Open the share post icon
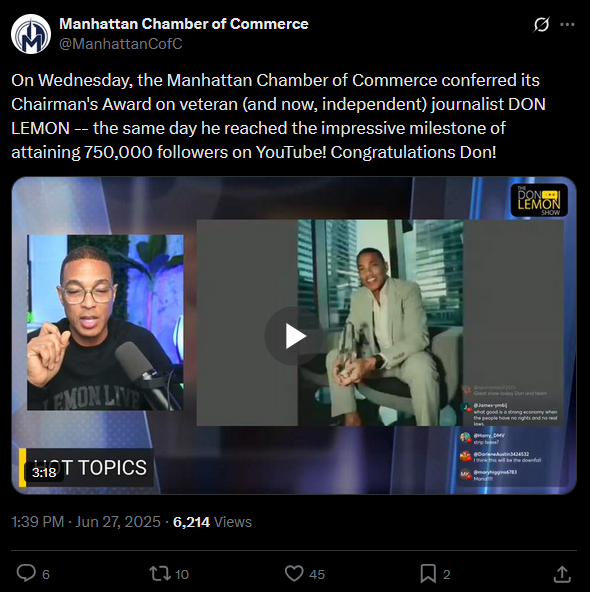Screen dimensions: 590x592 tap(562, 574)
